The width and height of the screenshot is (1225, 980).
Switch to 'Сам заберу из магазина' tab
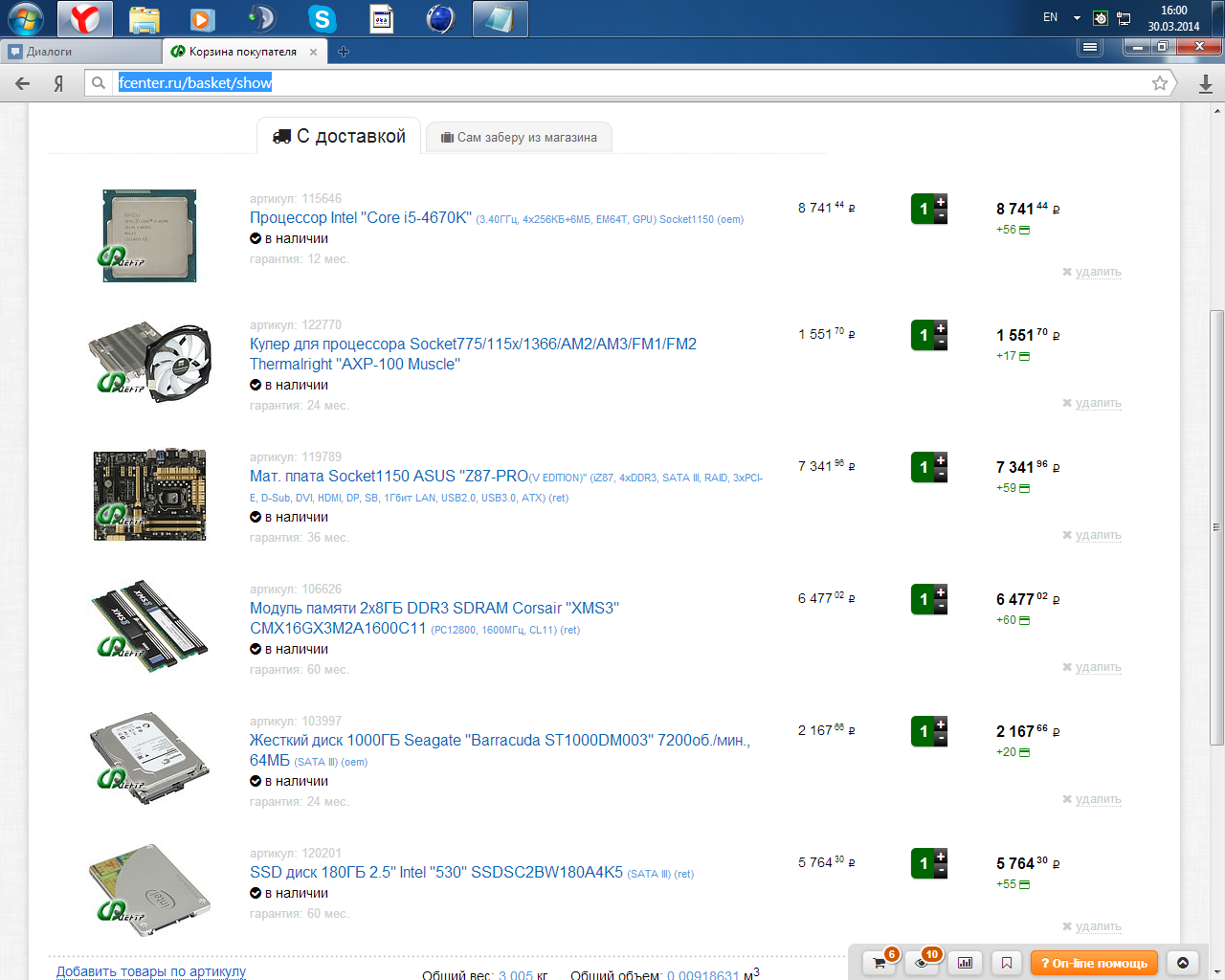coord(519,138)
